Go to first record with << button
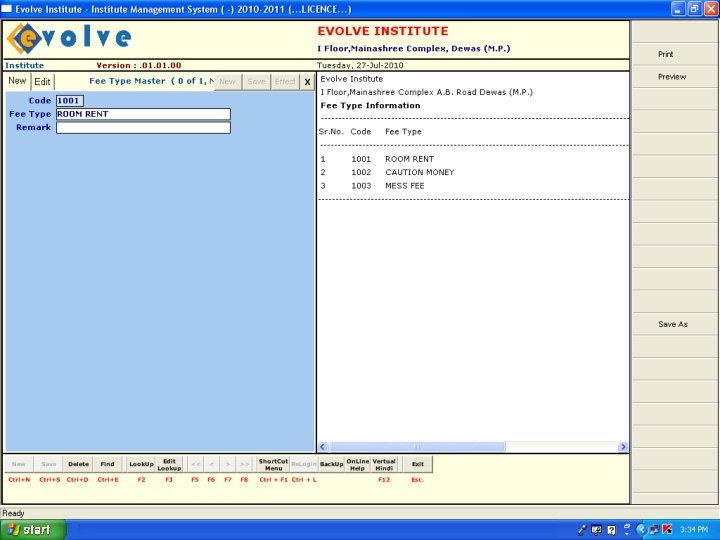The image size is (720, 540). 196,464
